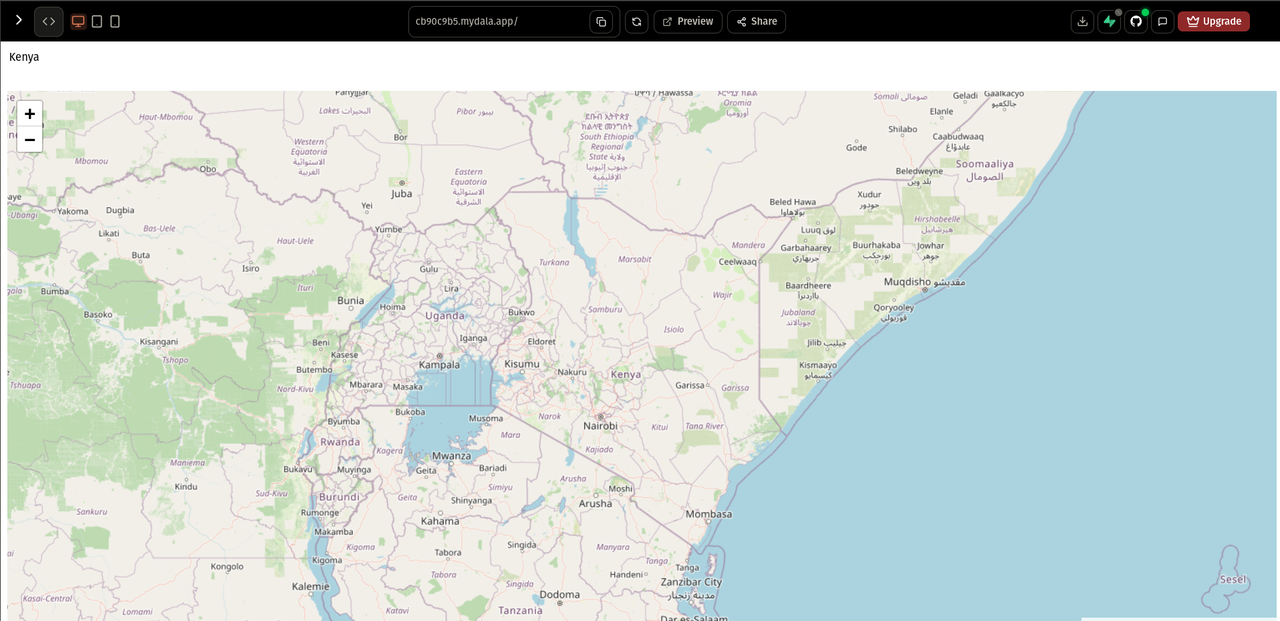Screen dimensions: 1280x621
Task: Click the Burundi country label
Action: tap(338, 497)
